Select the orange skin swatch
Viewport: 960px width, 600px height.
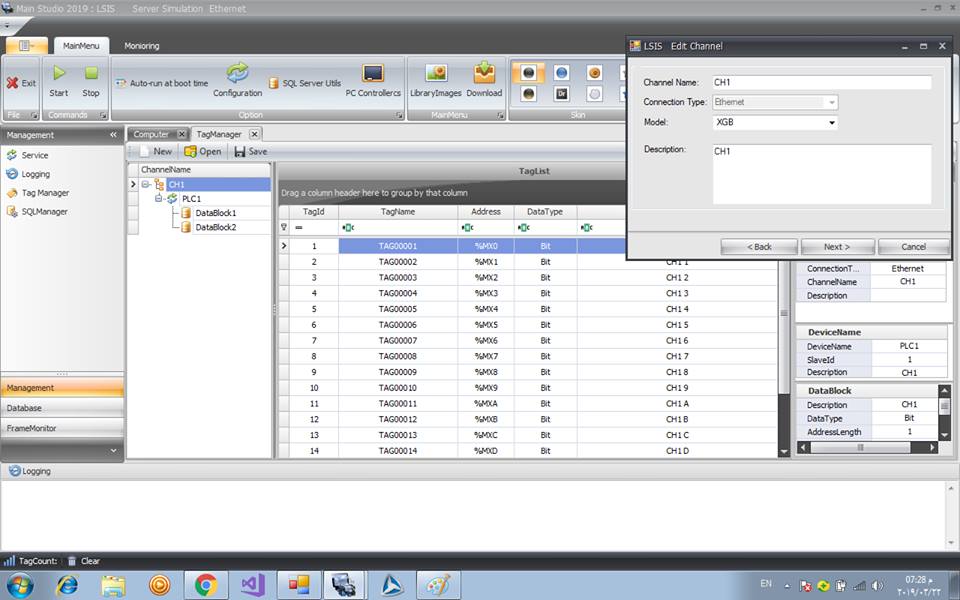coord(594,73)
